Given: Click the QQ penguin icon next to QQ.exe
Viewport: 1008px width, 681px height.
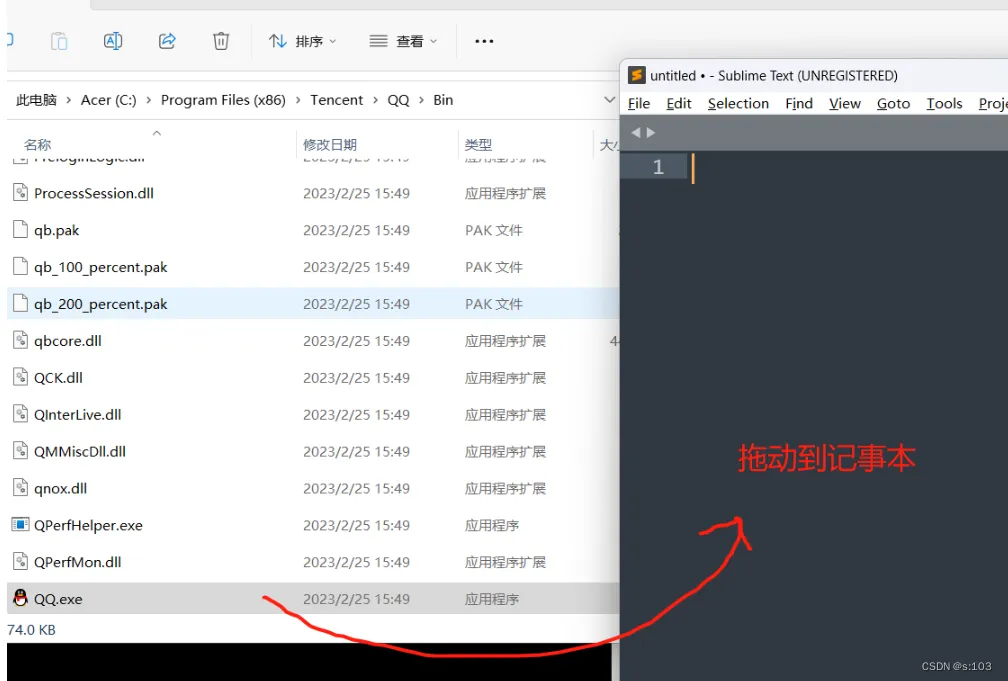Looking at the screenshot, I should click(20, 598).
